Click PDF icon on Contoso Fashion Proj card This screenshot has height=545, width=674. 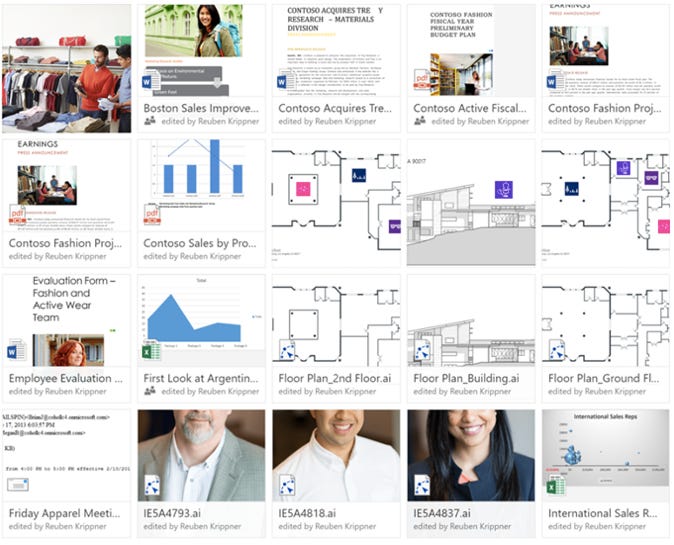point(17,215)
